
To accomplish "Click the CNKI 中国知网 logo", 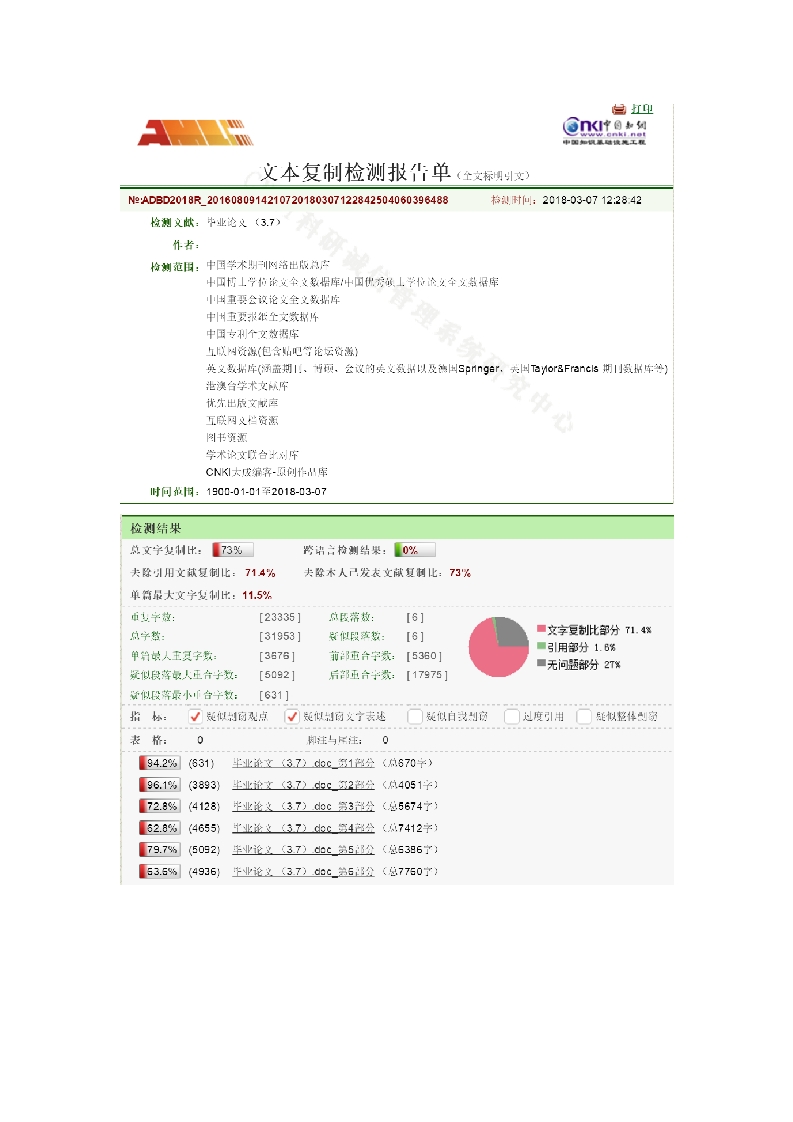I will 604,131.
